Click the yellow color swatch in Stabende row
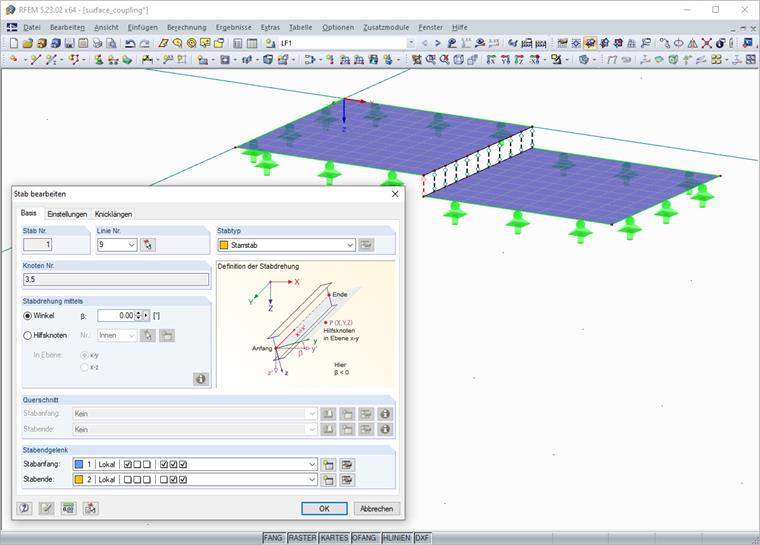Image resolution: width=760 pixels, height=545 pixels. tap(79, 480)
